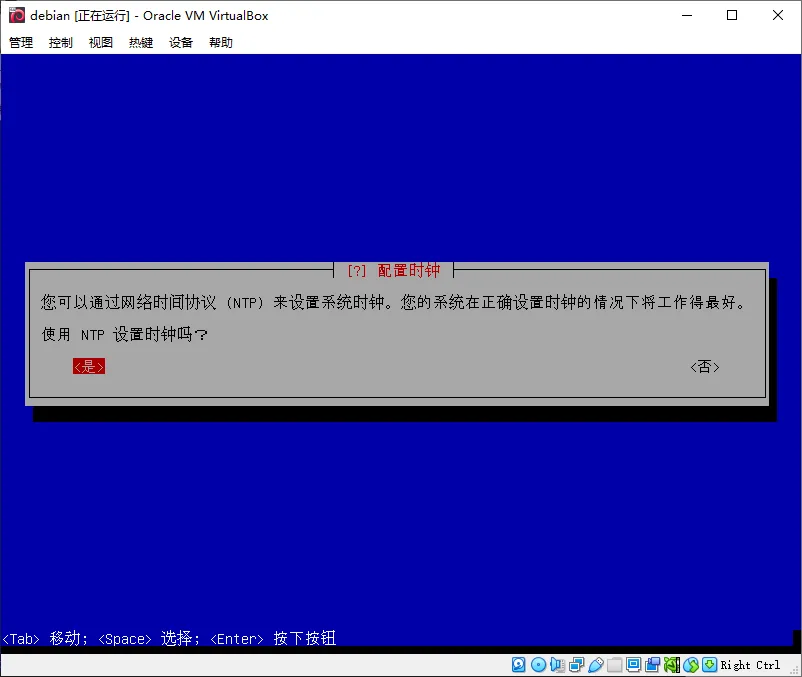This screenshot has width=802, height=677.
Task: Click the hard disk activity status icon
Action: [x=518, y=665]
